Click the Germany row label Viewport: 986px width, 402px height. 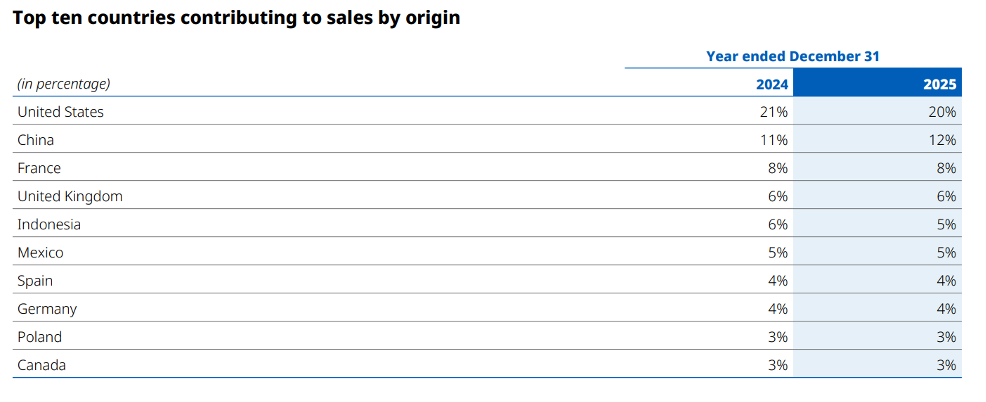pyautogui.click(x=47, y=309)
